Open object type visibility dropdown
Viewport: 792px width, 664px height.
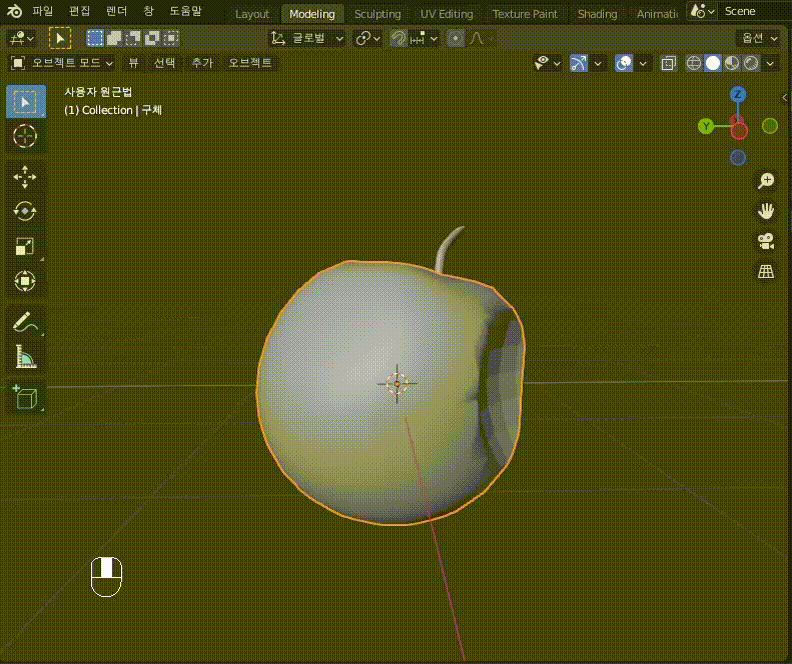547,63
